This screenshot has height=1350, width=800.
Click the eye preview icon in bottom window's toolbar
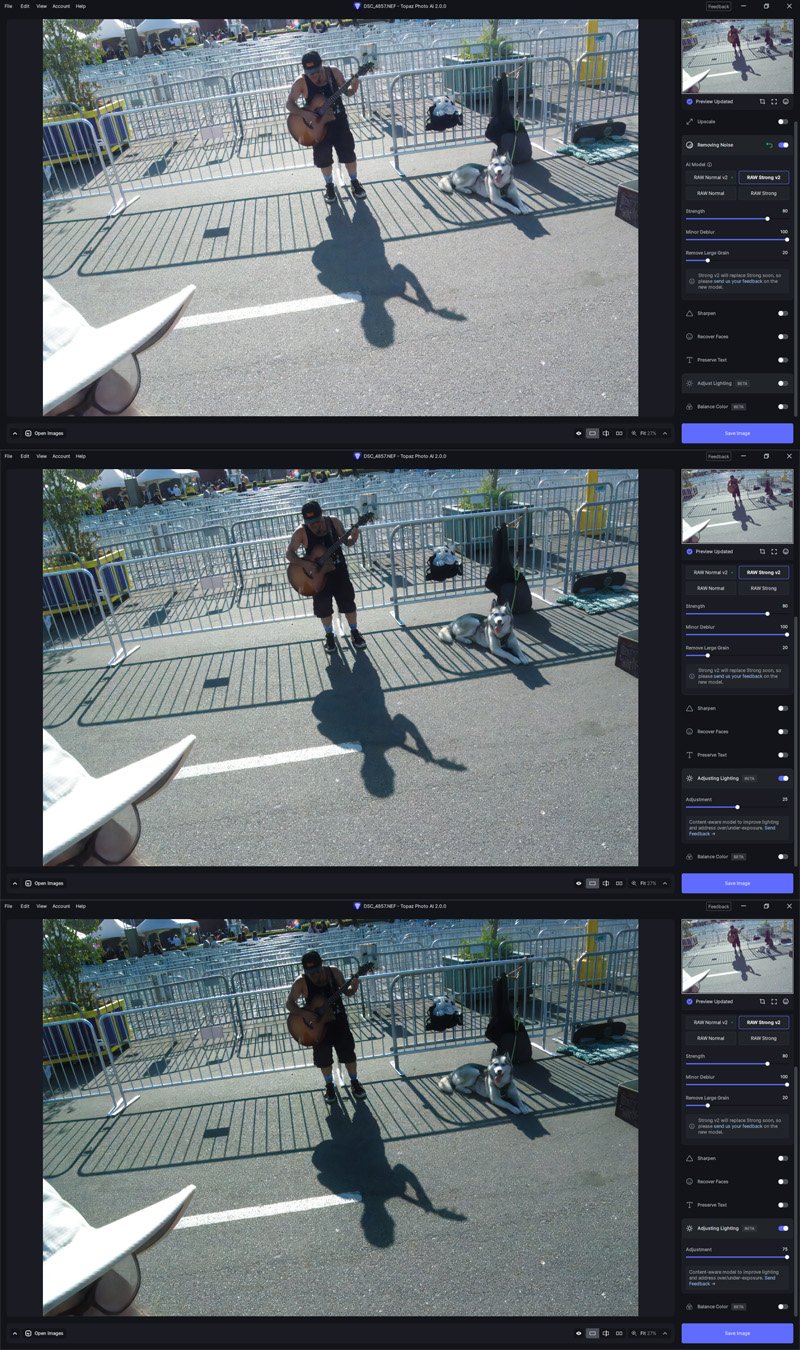coord(579,1333)
